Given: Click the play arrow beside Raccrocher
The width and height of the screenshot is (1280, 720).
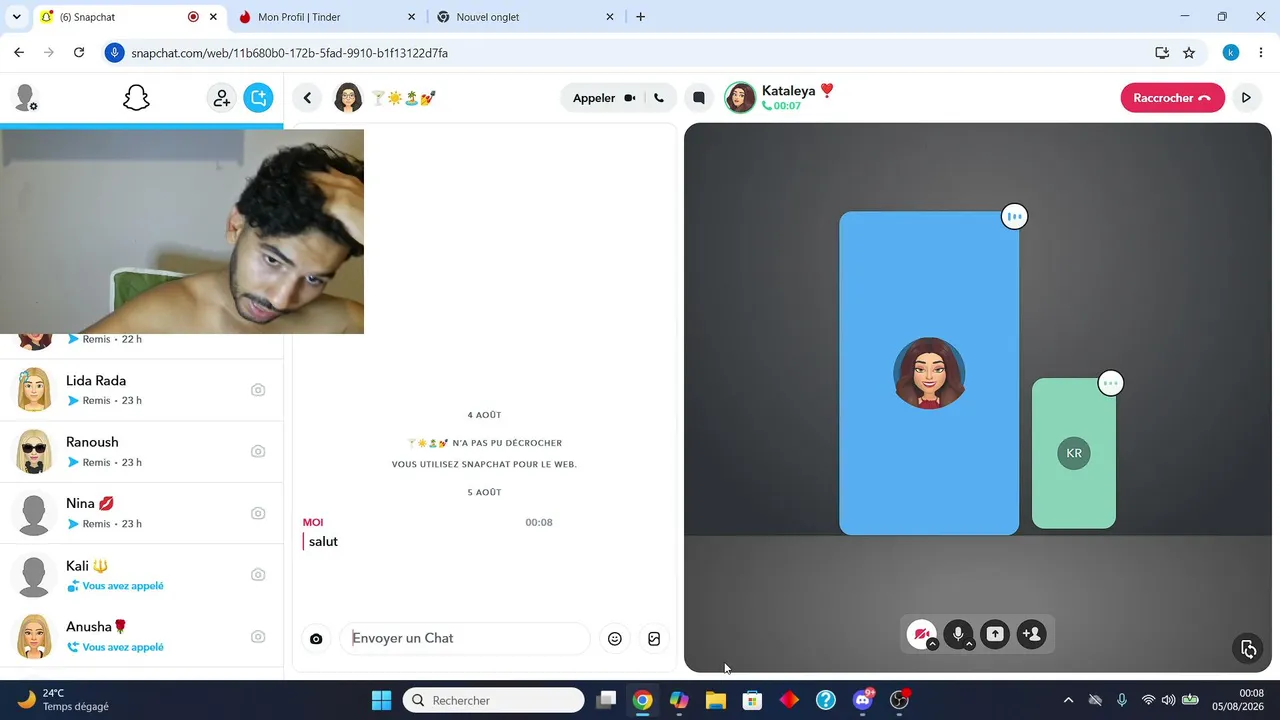Looking at the screenshot, I should click(1246, 98).
